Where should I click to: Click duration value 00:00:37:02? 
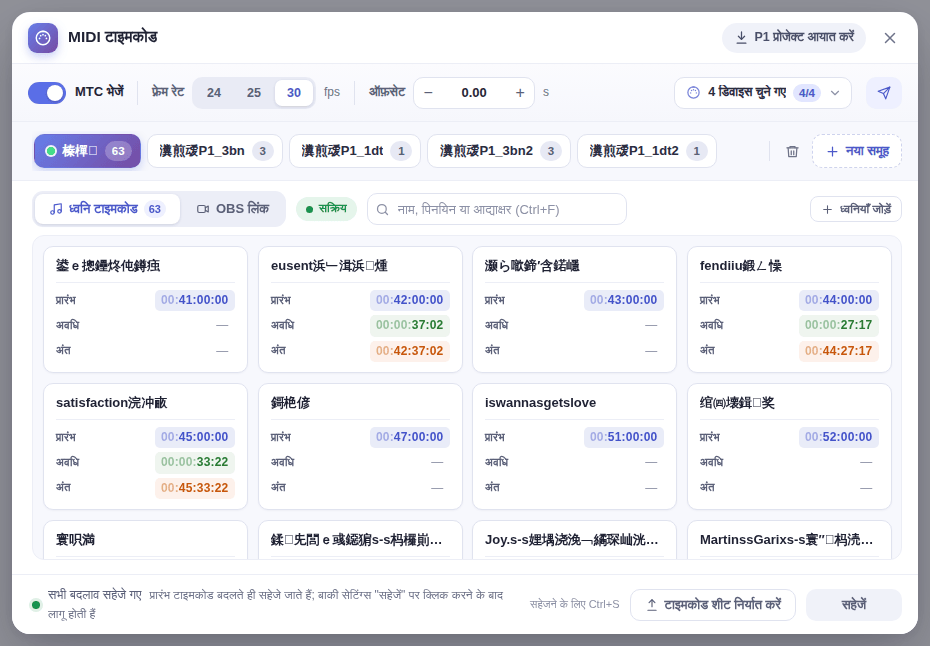coord(410,325)
